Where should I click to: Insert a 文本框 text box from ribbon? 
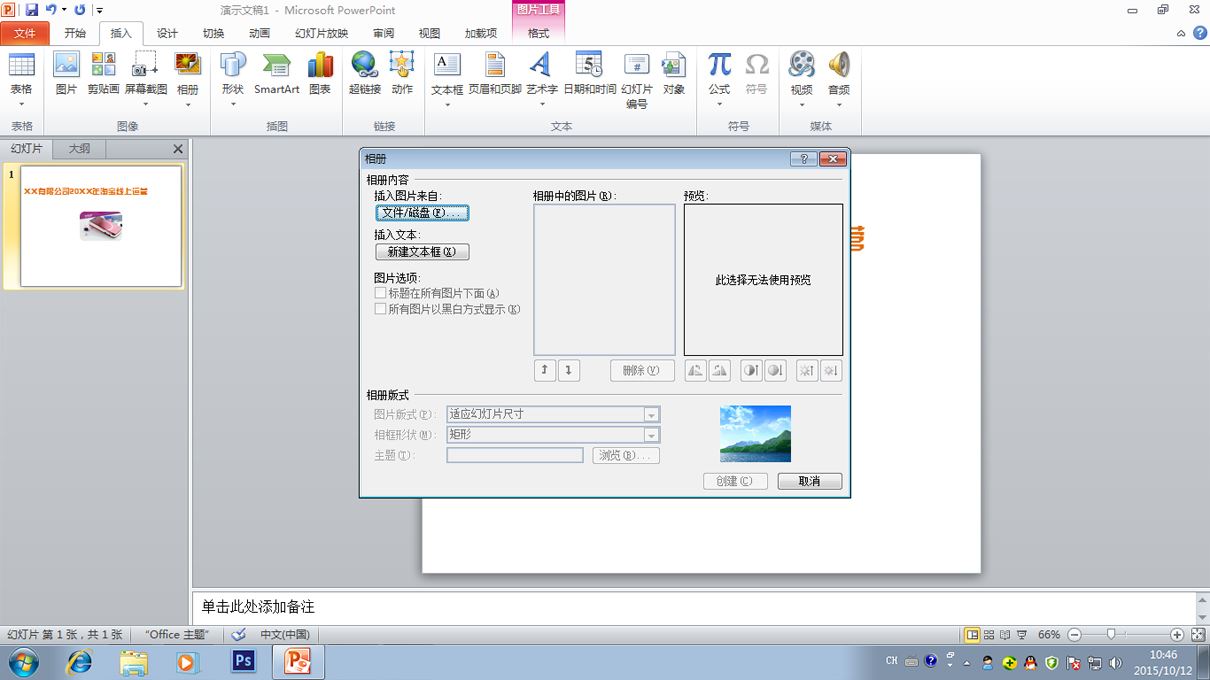pos(447,66)
